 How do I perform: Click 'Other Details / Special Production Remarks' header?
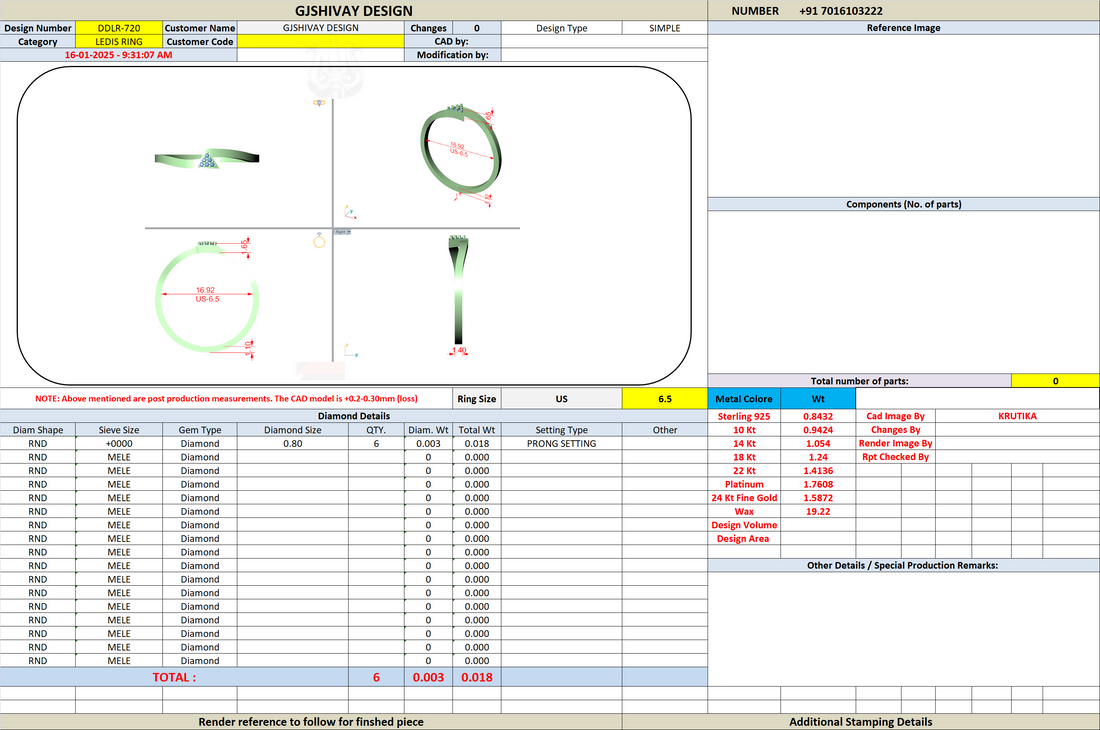[x=904, y=565]
